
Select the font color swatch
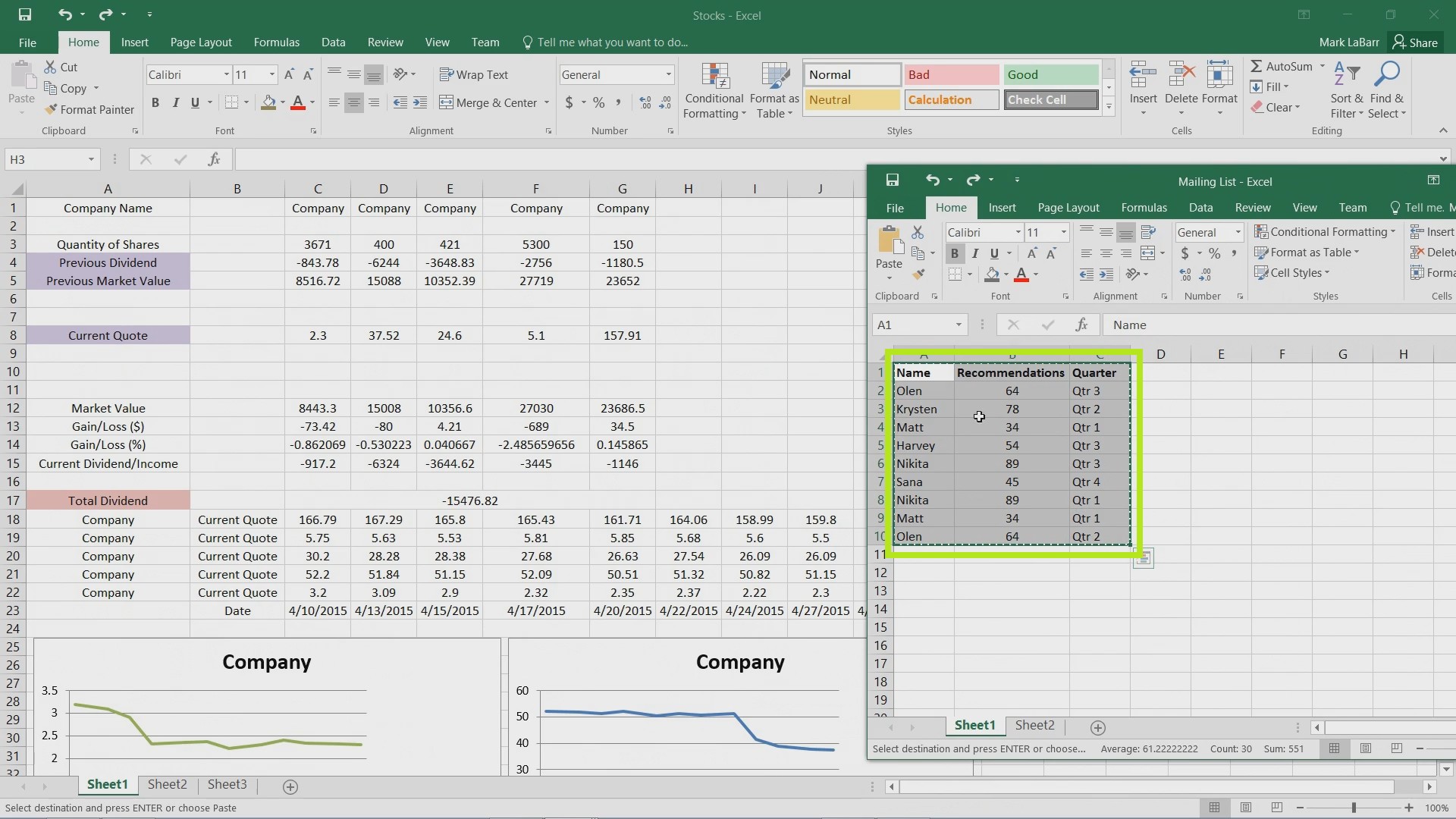298,109
